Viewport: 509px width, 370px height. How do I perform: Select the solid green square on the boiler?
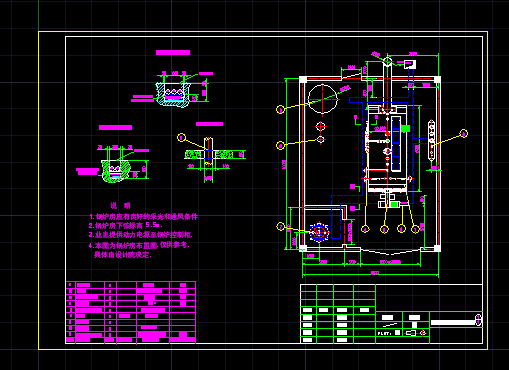[x=405, y=128]
